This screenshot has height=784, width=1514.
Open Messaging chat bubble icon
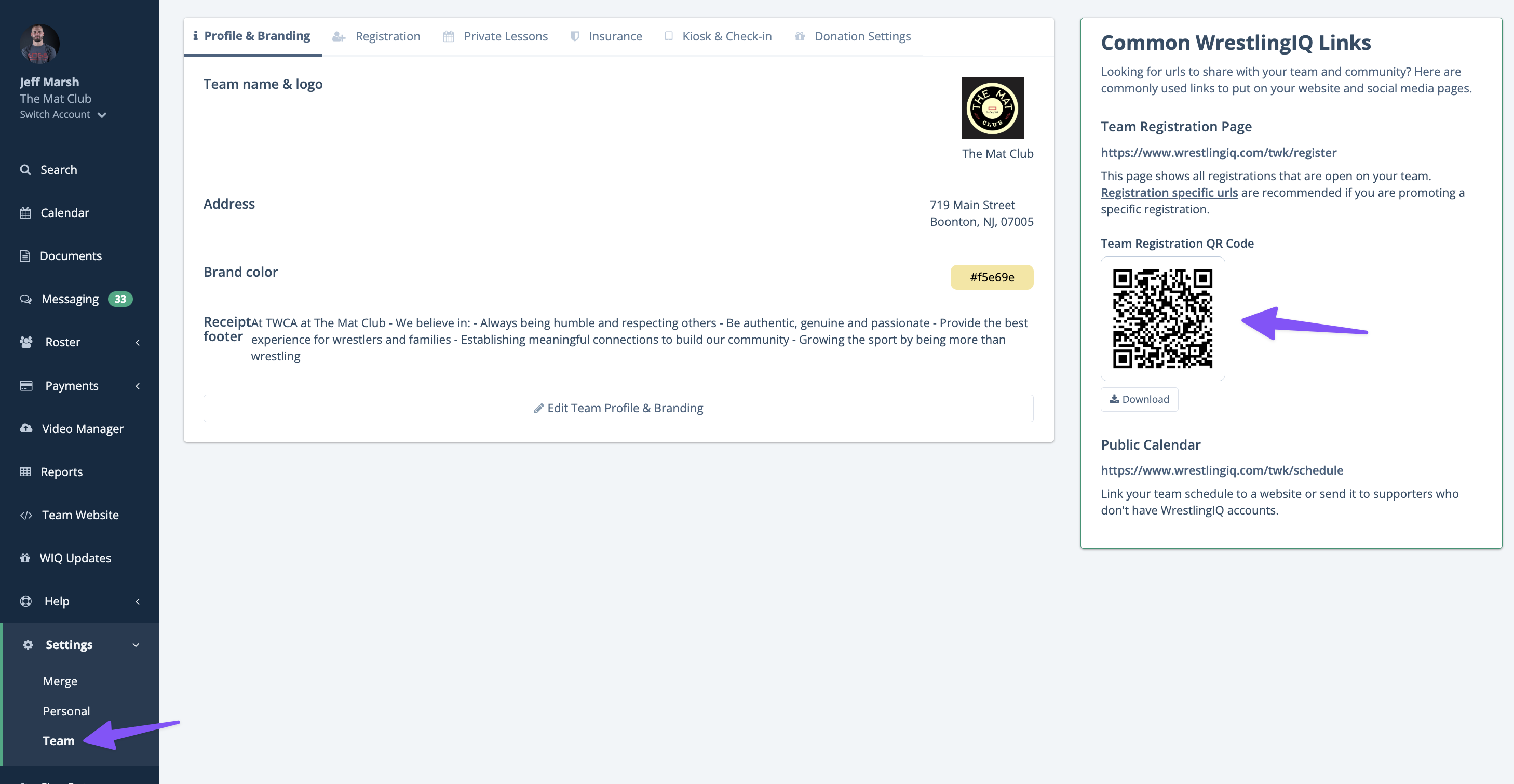[x=26, y=299]
